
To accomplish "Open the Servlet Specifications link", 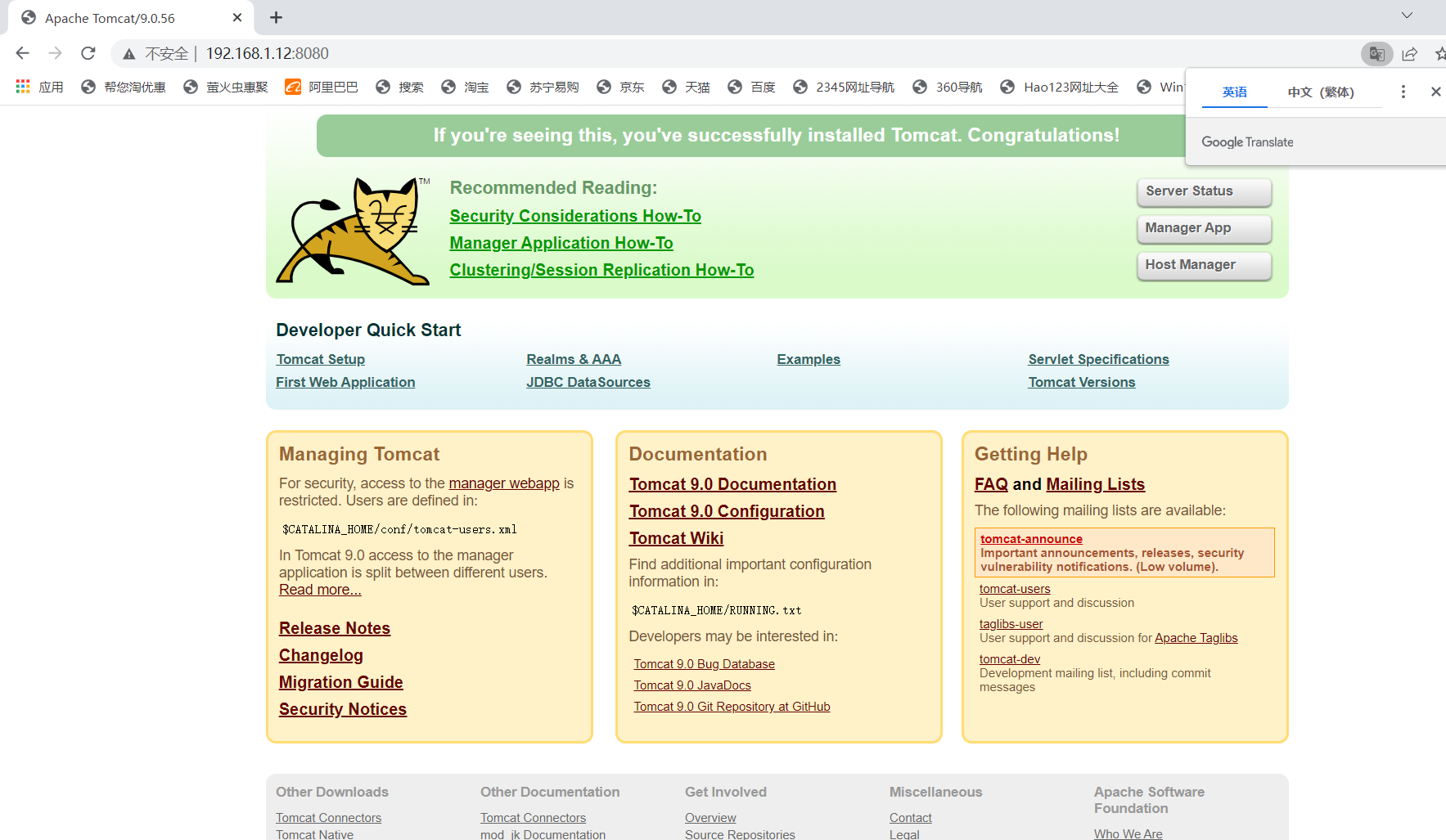I will pos(1098,359).
